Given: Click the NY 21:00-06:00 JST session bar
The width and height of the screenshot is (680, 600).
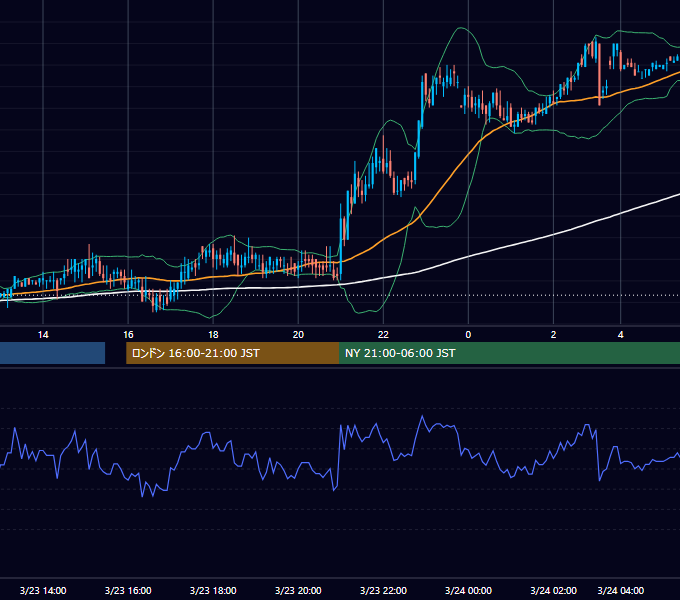Looking at the screenshot, I should (510, 353).
